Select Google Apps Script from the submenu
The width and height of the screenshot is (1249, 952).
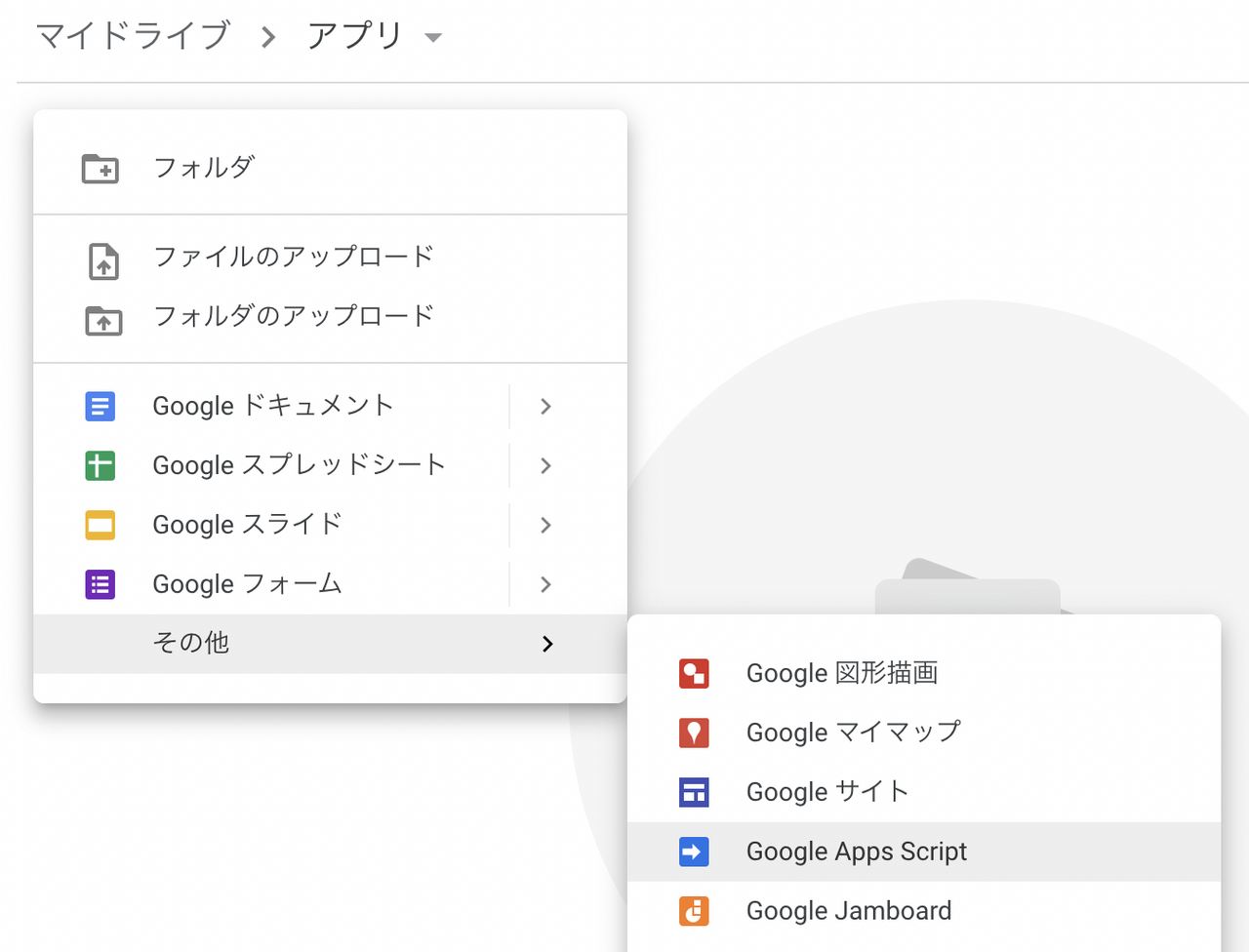(856, 852)
